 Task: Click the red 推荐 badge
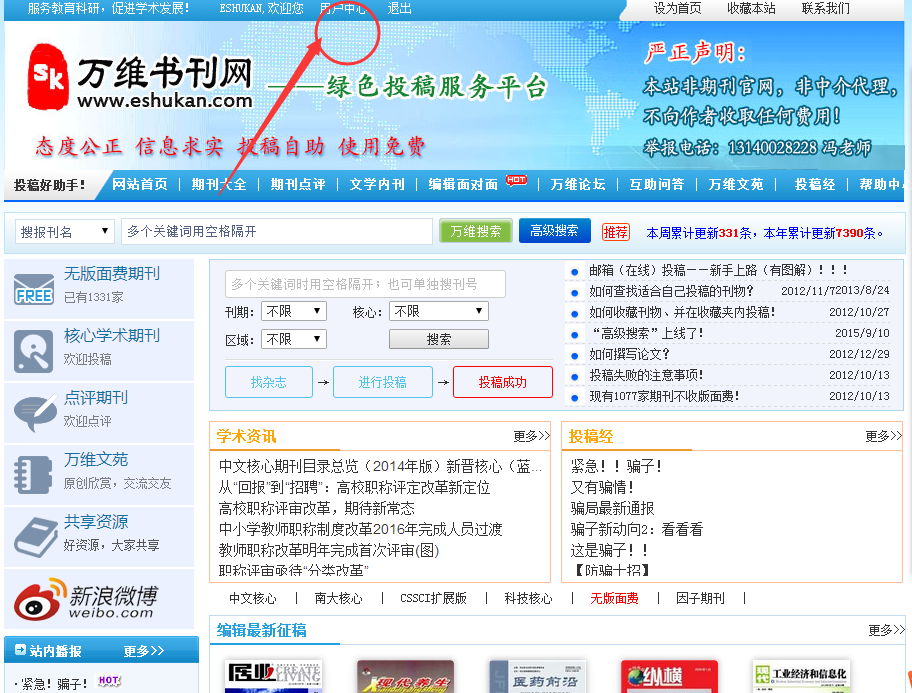pyautogui.click(x=615, y=232)
